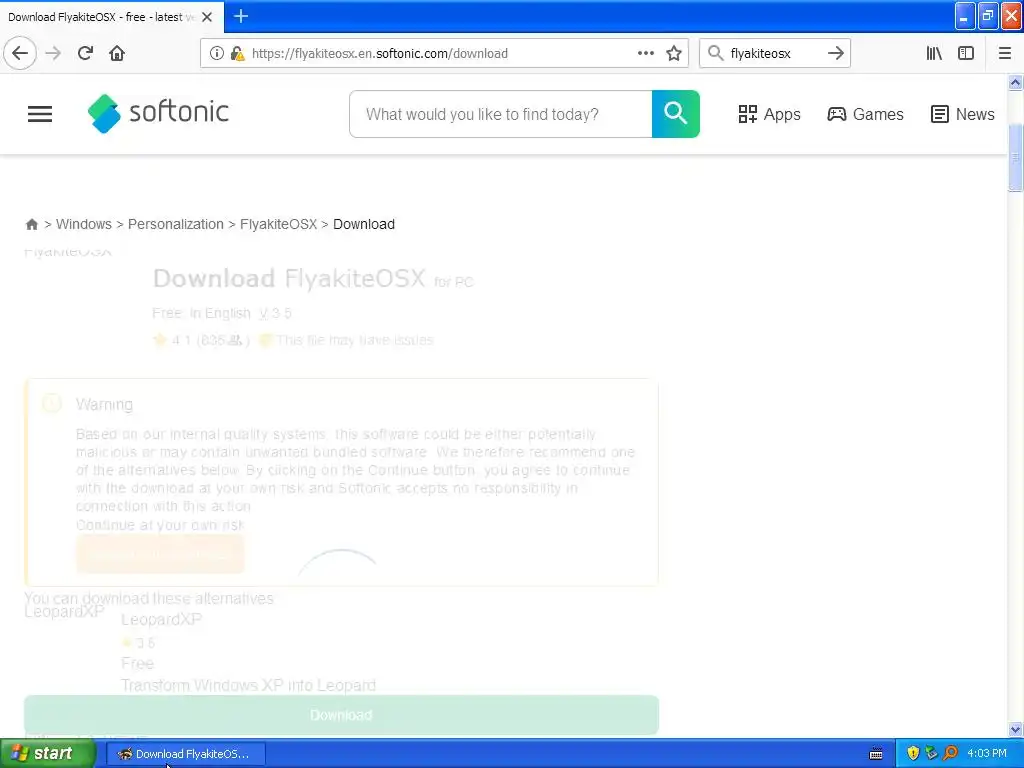Click the green Softonic search button
This screenshot has width=1024, height=768.
pos(676,114)
